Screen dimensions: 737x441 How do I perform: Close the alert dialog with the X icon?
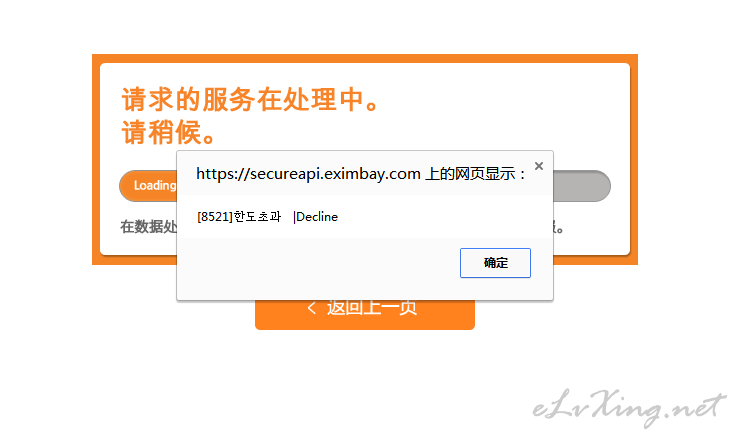click(539, 166)
